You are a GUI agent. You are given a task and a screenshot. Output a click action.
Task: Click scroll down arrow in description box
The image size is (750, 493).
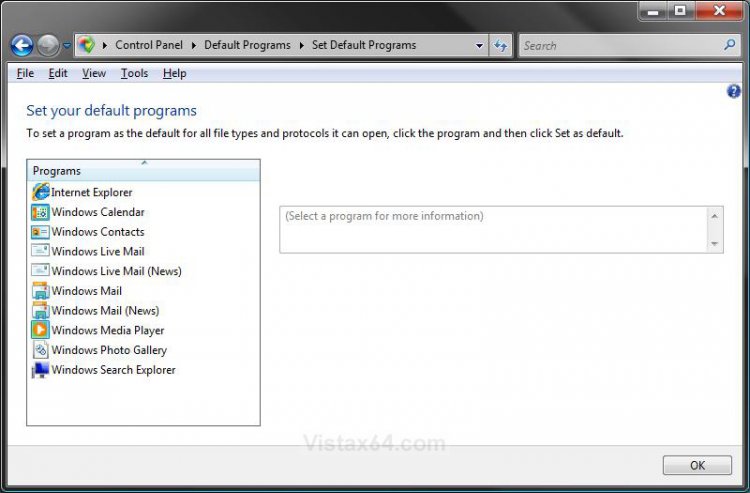pos(714,243)
